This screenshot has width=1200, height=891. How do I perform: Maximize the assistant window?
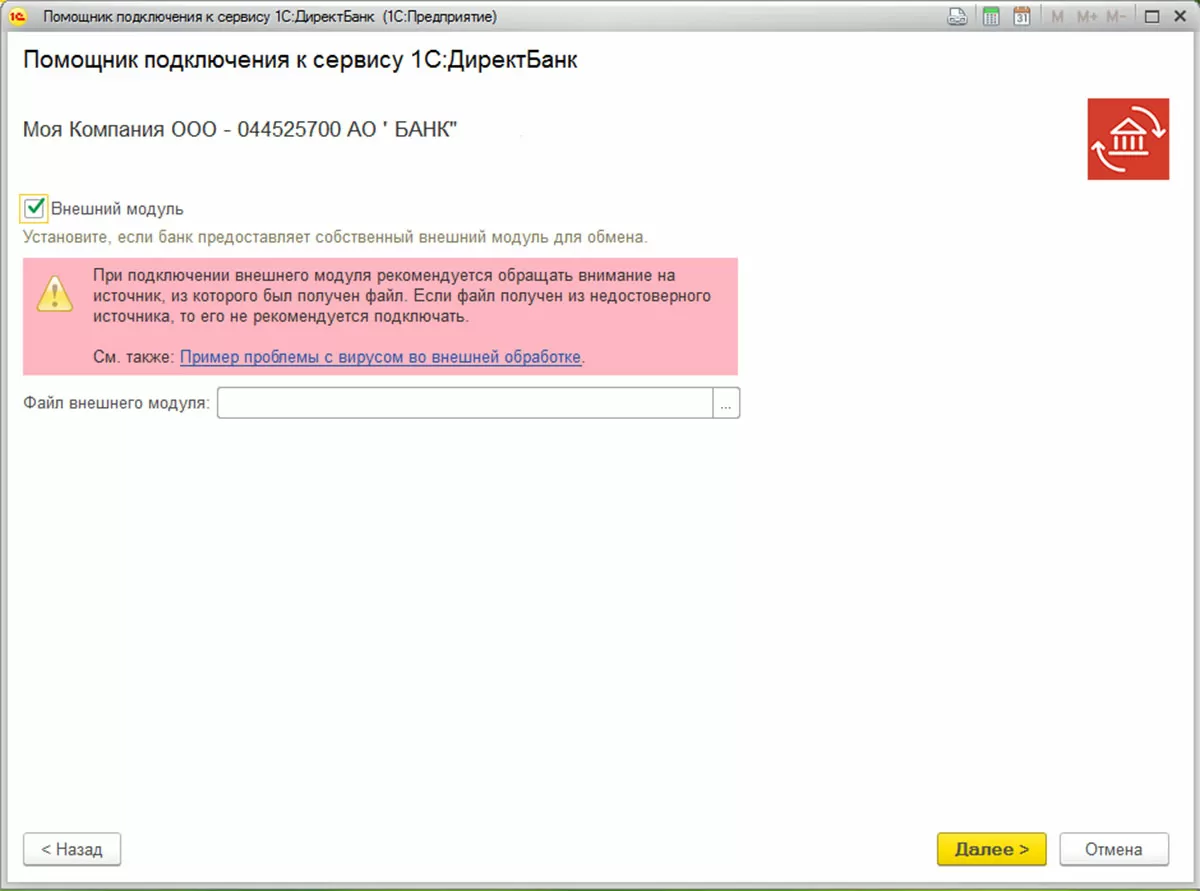click(1152, 17)
